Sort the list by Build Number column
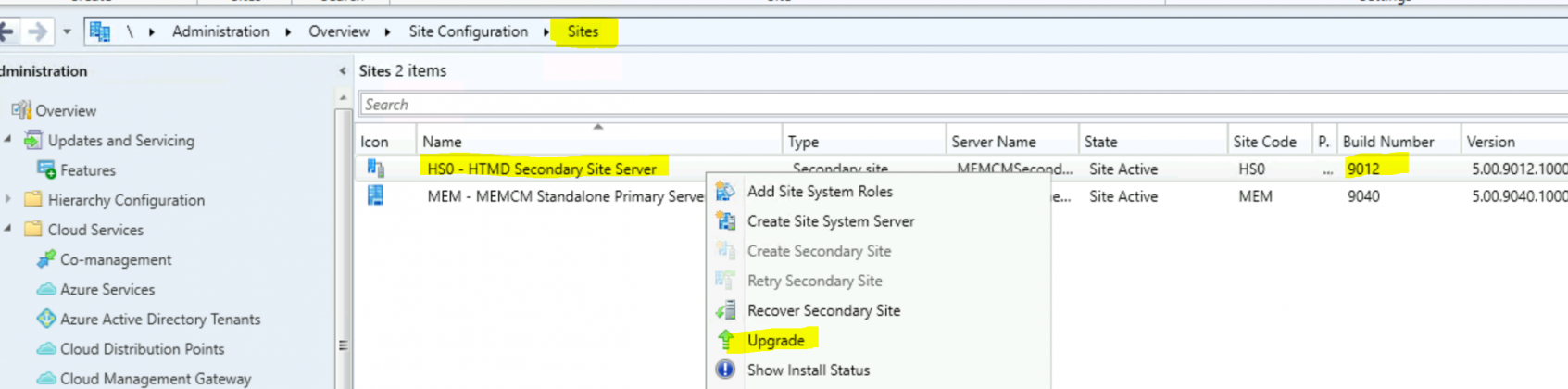 click(x=1387, y=142)
